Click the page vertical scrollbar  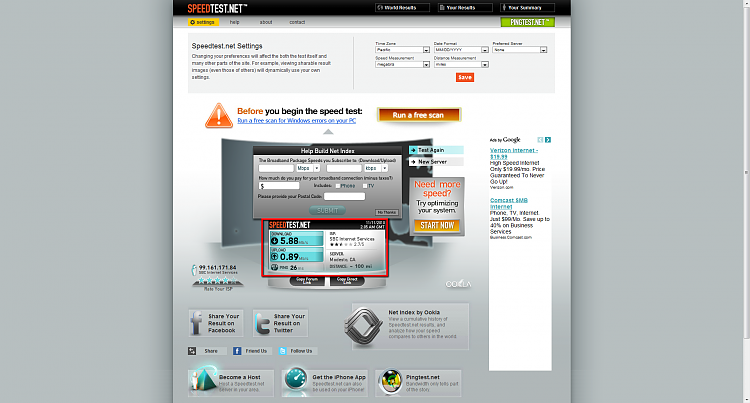(747, 172)
